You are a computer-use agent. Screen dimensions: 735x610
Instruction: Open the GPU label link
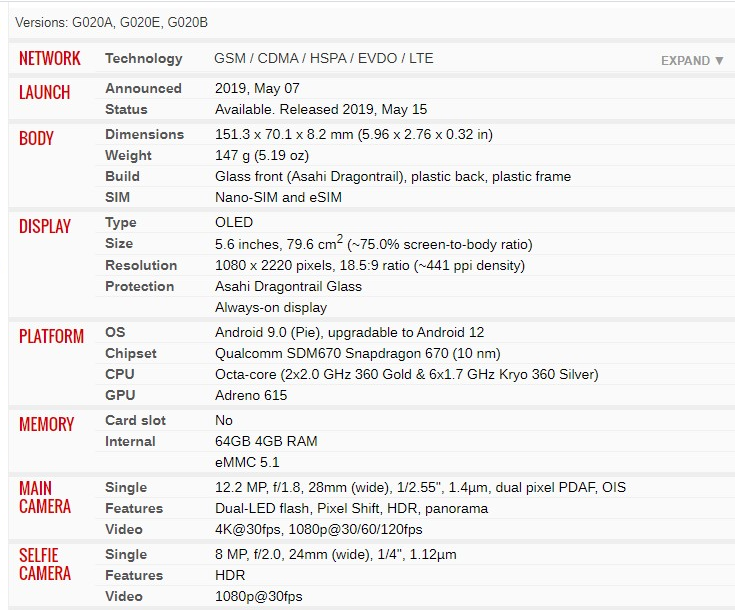(120, 395)
